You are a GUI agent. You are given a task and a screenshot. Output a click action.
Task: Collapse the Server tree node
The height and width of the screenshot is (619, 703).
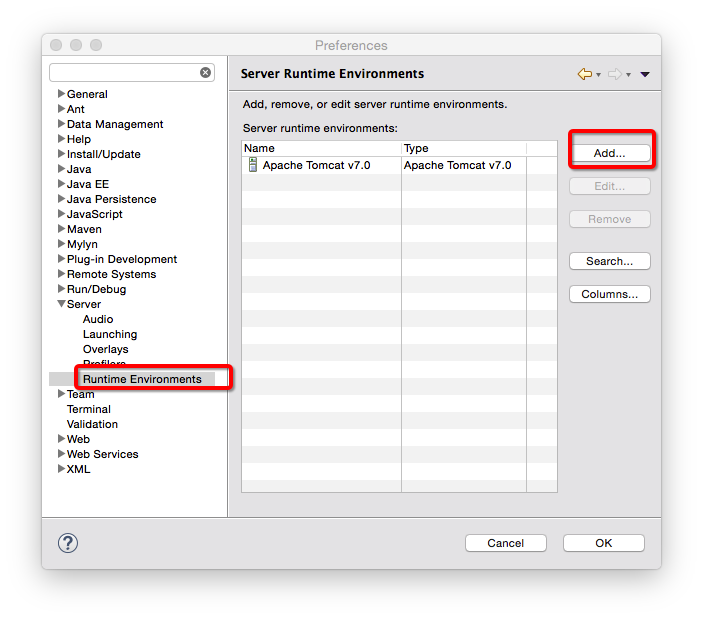coord(61,304)
